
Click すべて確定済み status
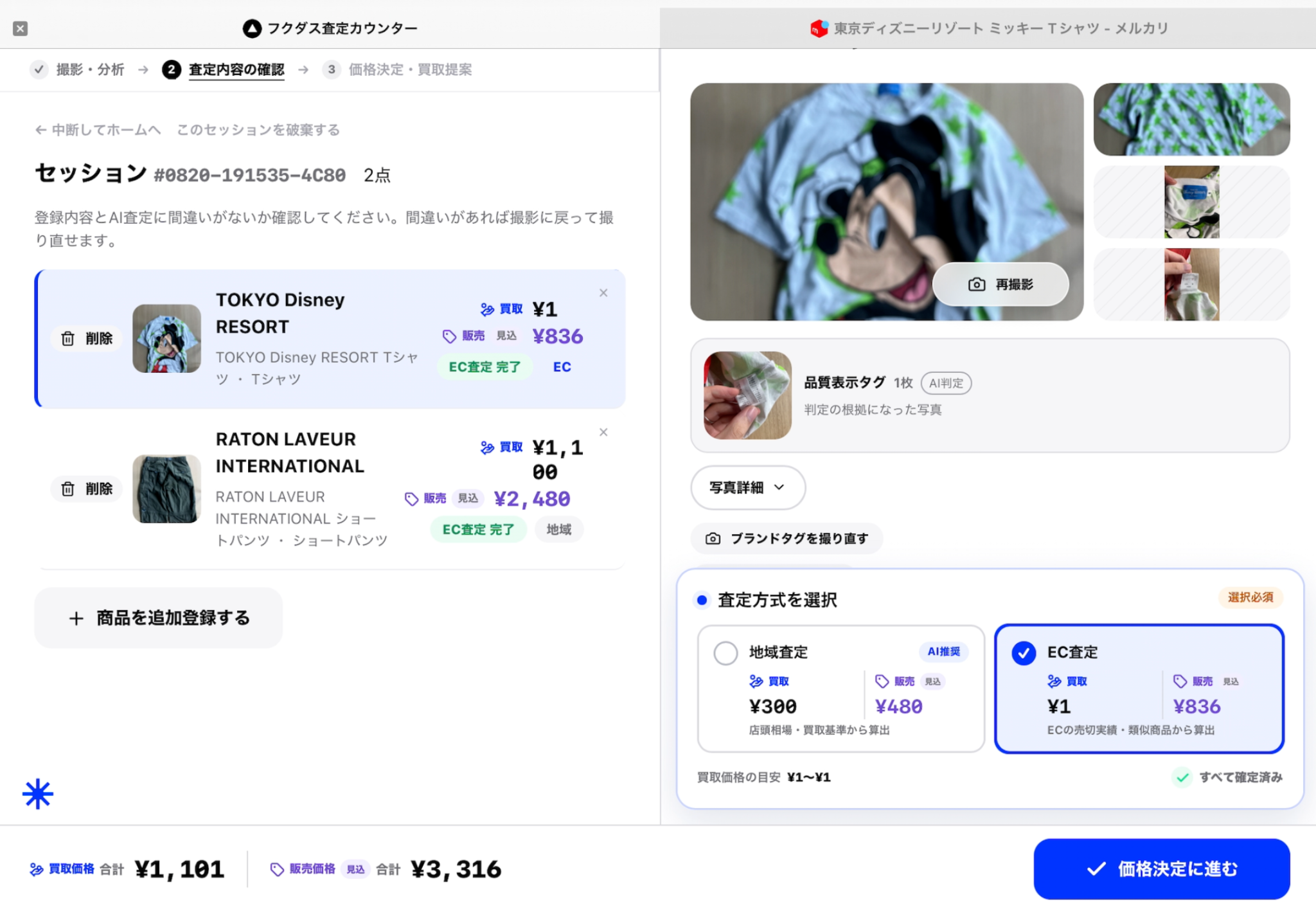pyautogui.click(x=1227, y=778)
